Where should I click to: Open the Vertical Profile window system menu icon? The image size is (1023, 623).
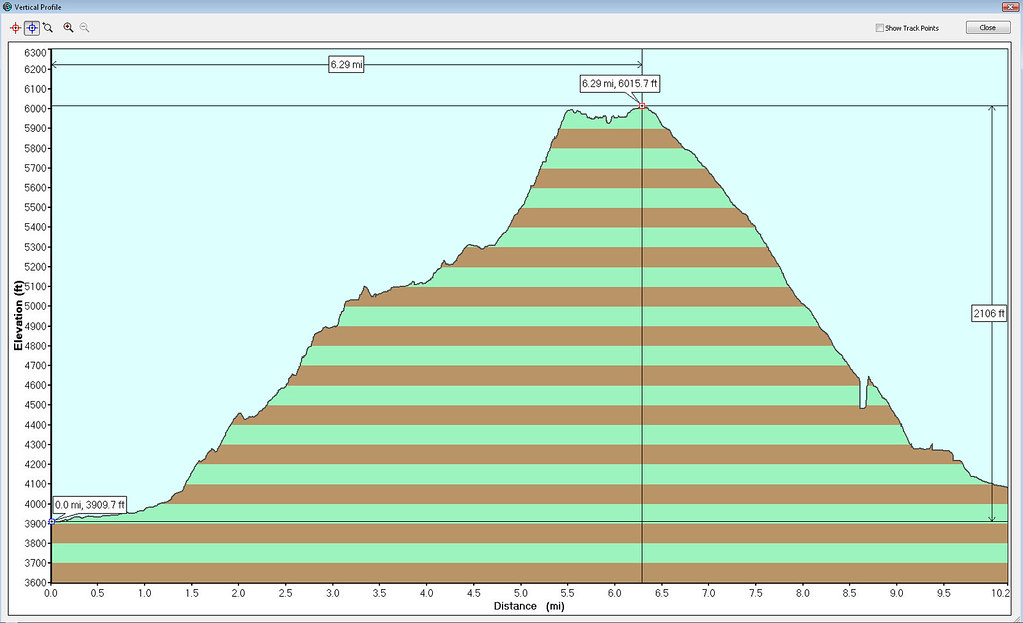7,7
